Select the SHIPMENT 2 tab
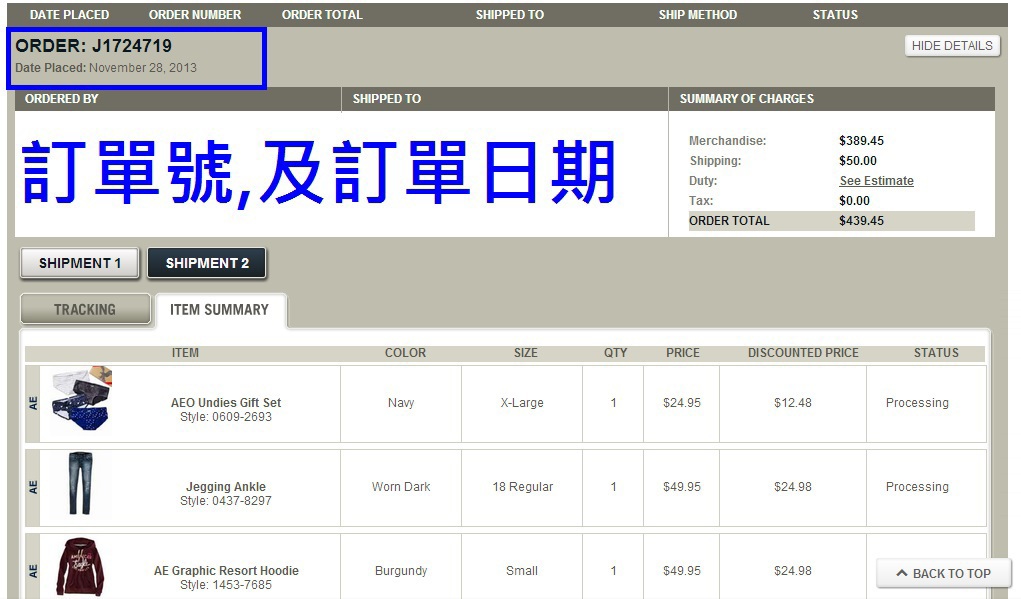The width and height of the screenshot is (1021, 599). [207, 263]
